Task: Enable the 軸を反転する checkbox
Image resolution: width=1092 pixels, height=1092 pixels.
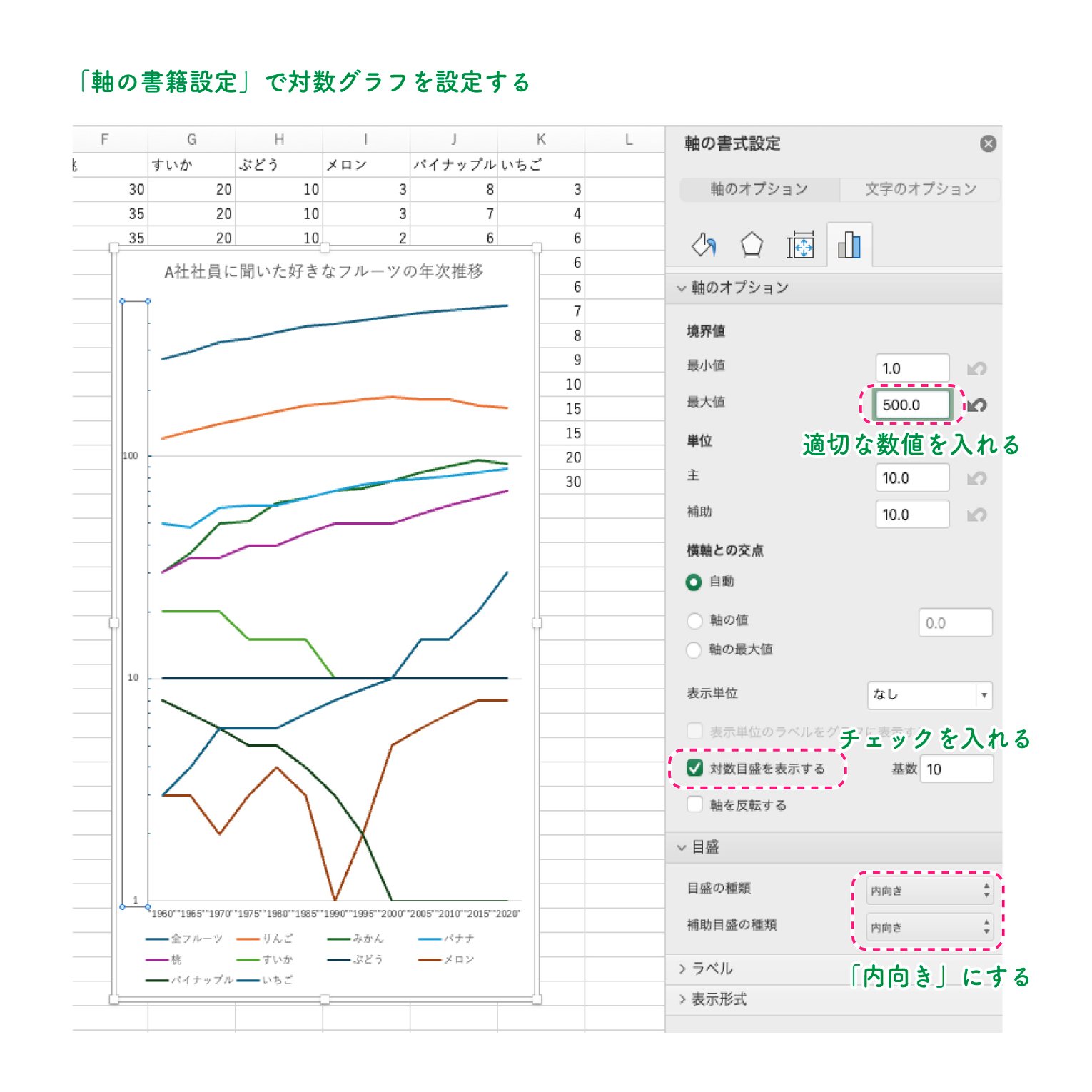Action: point(694,805)
